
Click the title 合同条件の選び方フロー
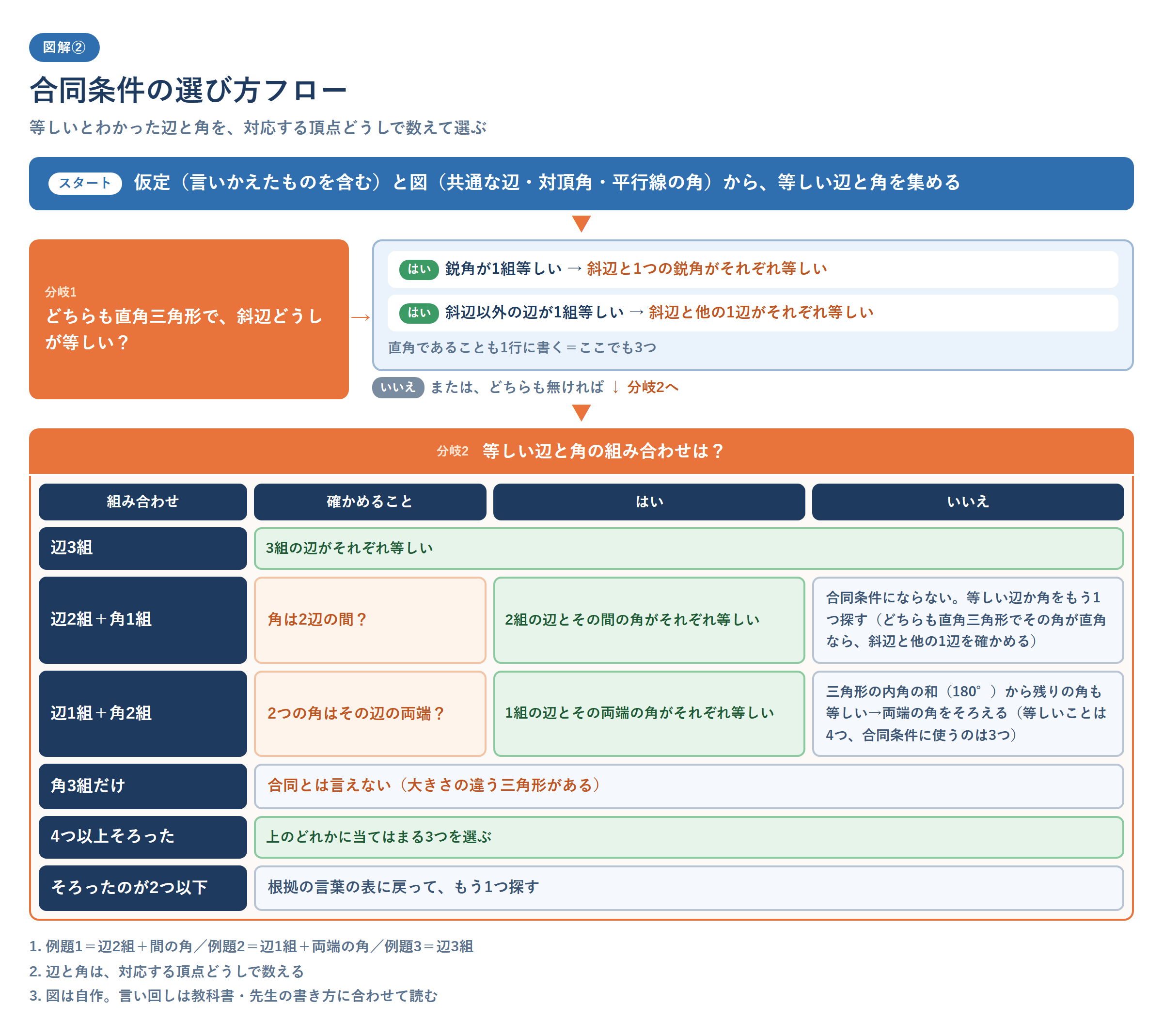188,90
